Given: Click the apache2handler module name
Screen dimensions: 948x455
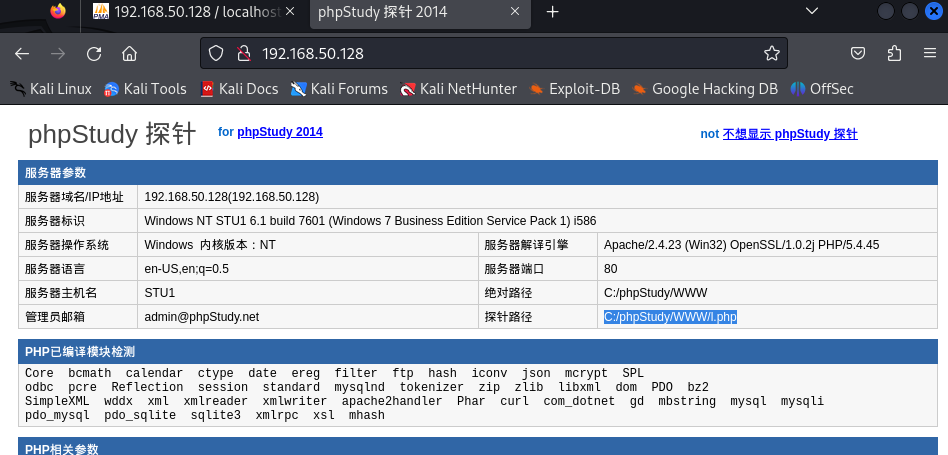Looking at the screenshot, I should (392, 401).
